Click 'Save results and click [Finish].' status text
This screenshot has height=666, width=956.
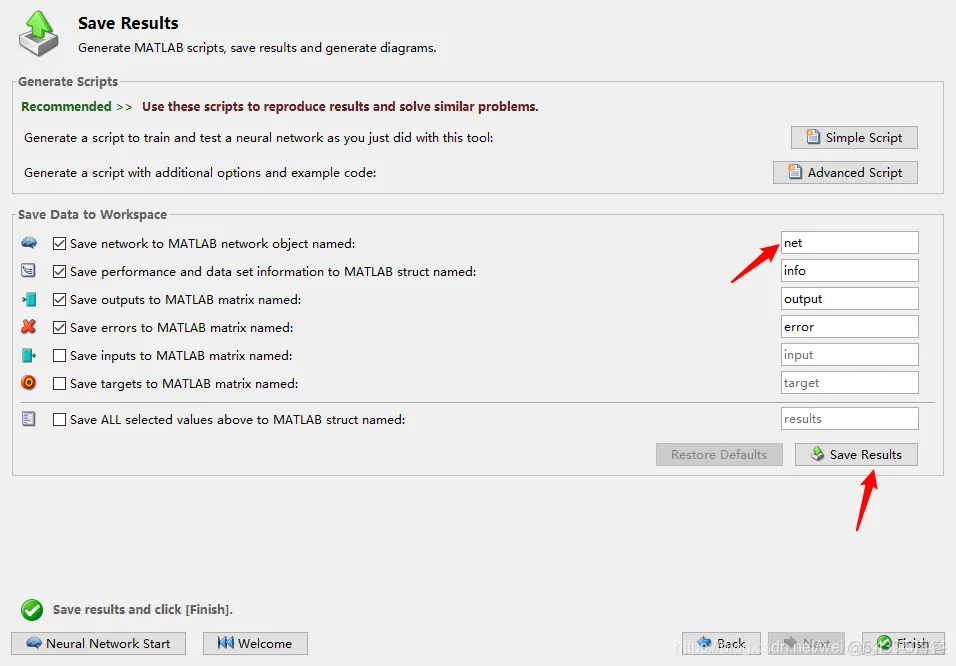tap(143, 609)
